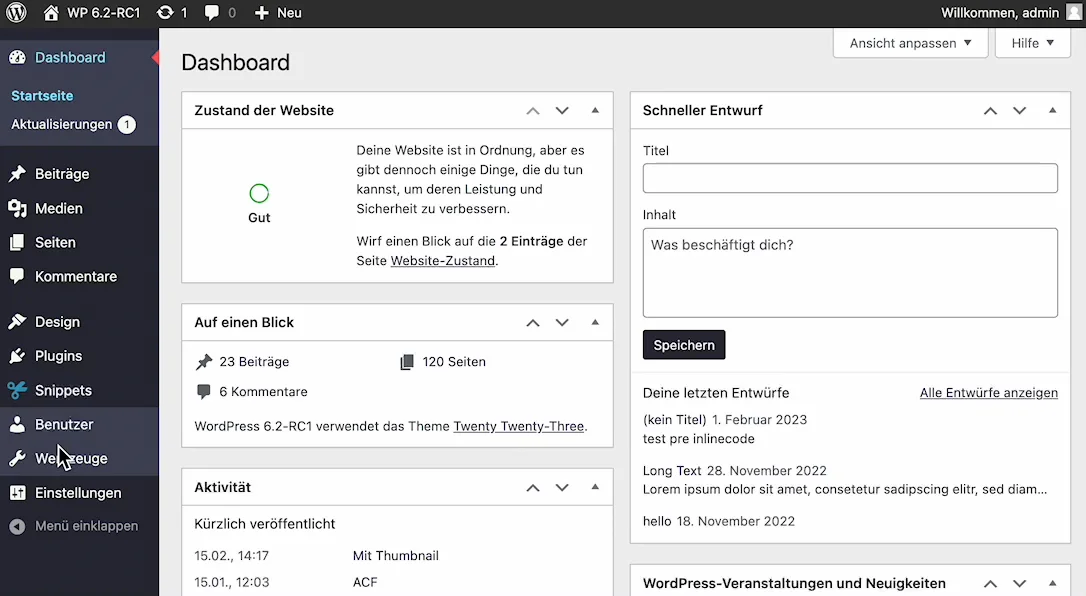Follow the Alle Entwürfe anzeigen link
Image resolution: width=1086 pixels, height=596 pixels.
pyautogui.click(x=988, y=393)
